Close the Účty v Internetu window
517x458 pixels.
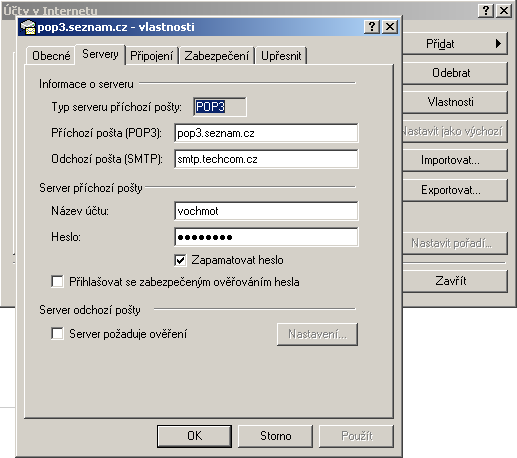pos(504,11)
